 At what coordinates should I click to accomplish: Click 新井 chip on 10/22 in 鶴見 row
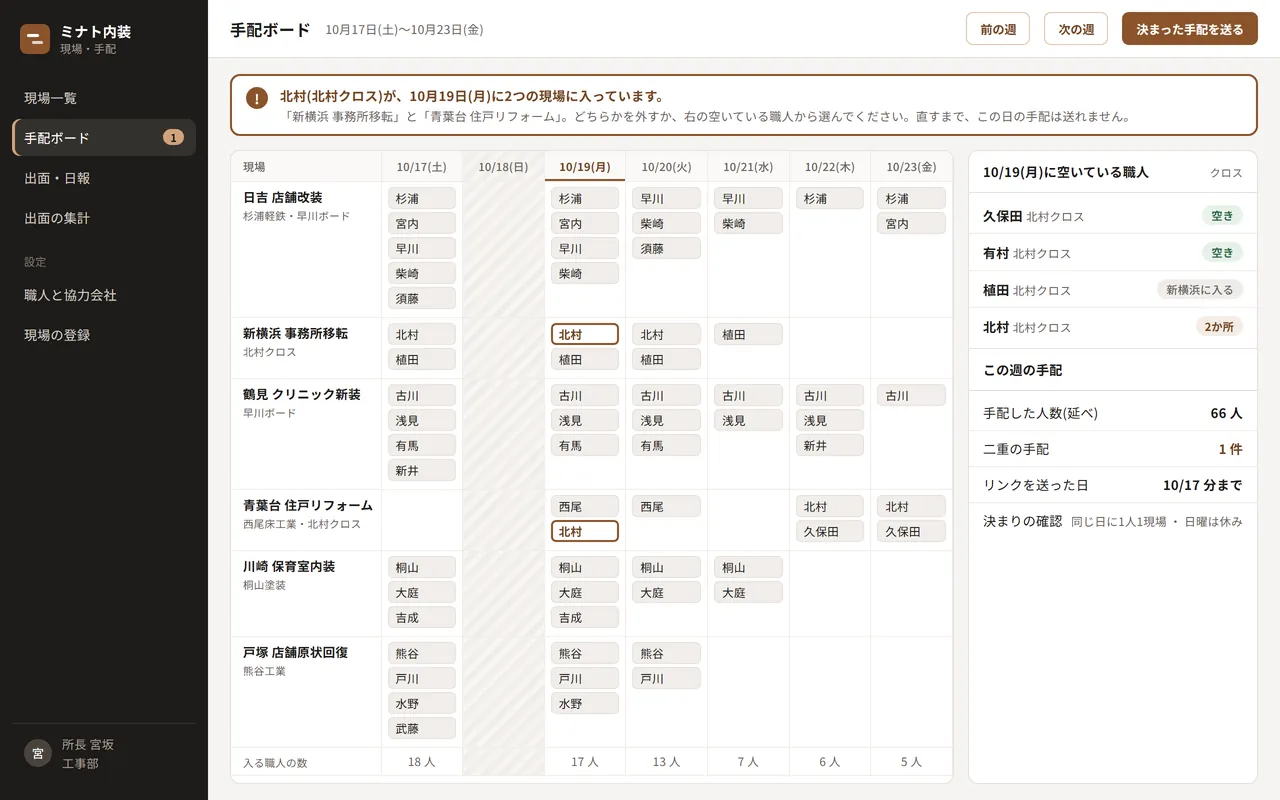(x=830, y=445)
